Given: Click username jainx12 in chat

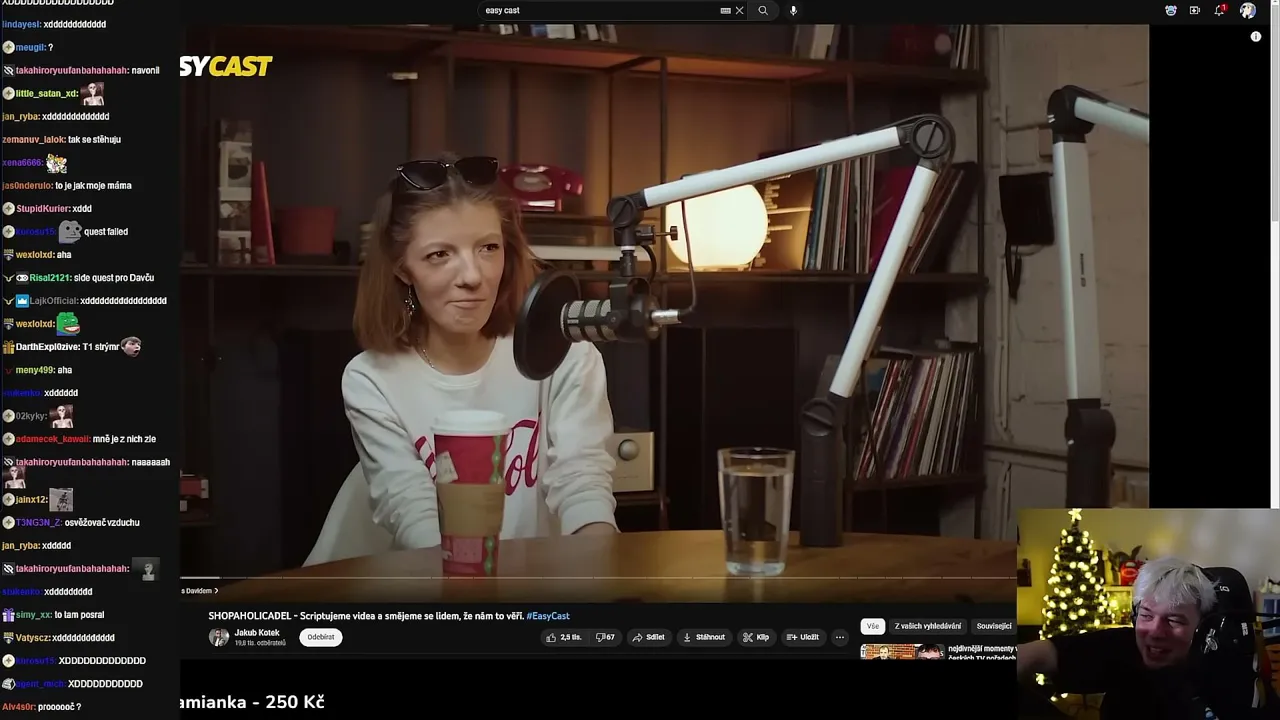Looking at the screenshot, I should coord(31,499).
